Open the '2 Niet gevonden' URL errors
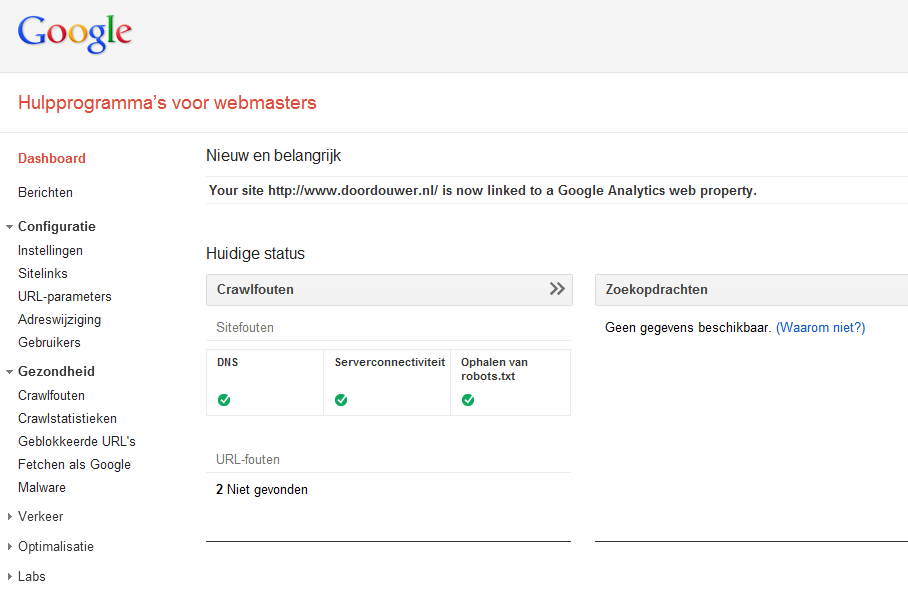 pyautogui.click(x=262, y=490)
